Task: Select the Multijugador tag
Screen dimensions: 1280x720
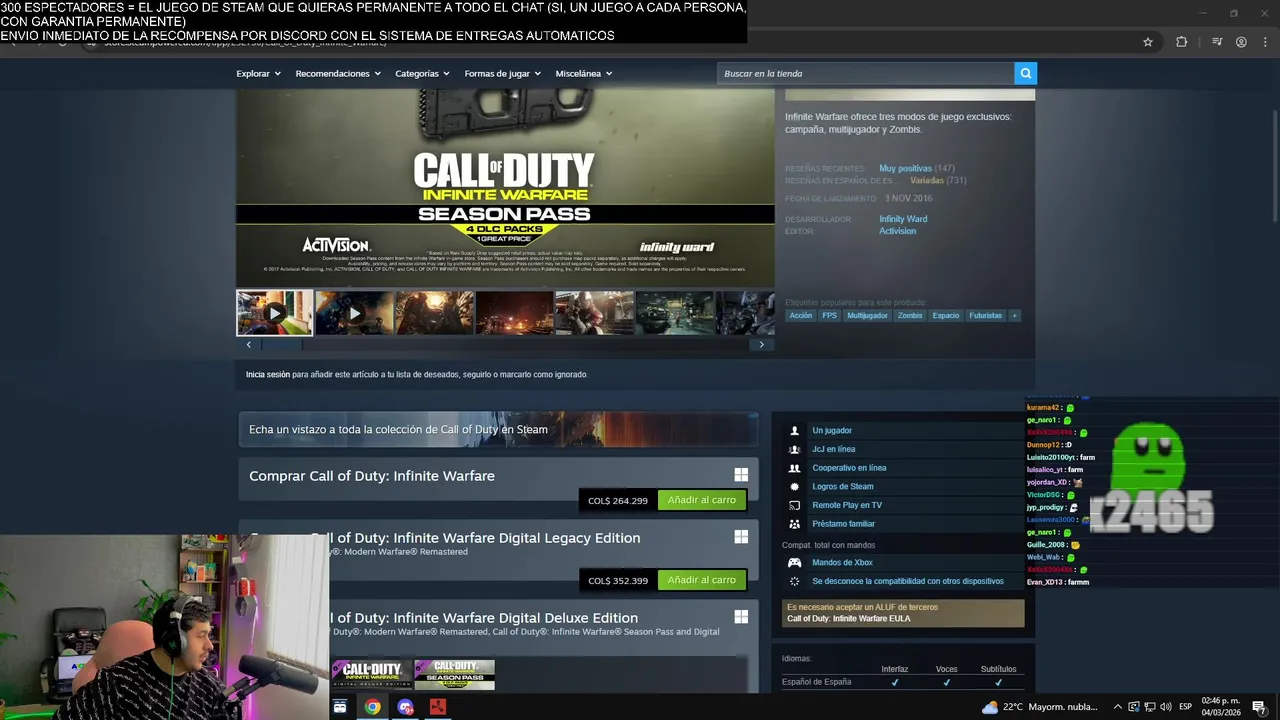Action: (867, 315)
